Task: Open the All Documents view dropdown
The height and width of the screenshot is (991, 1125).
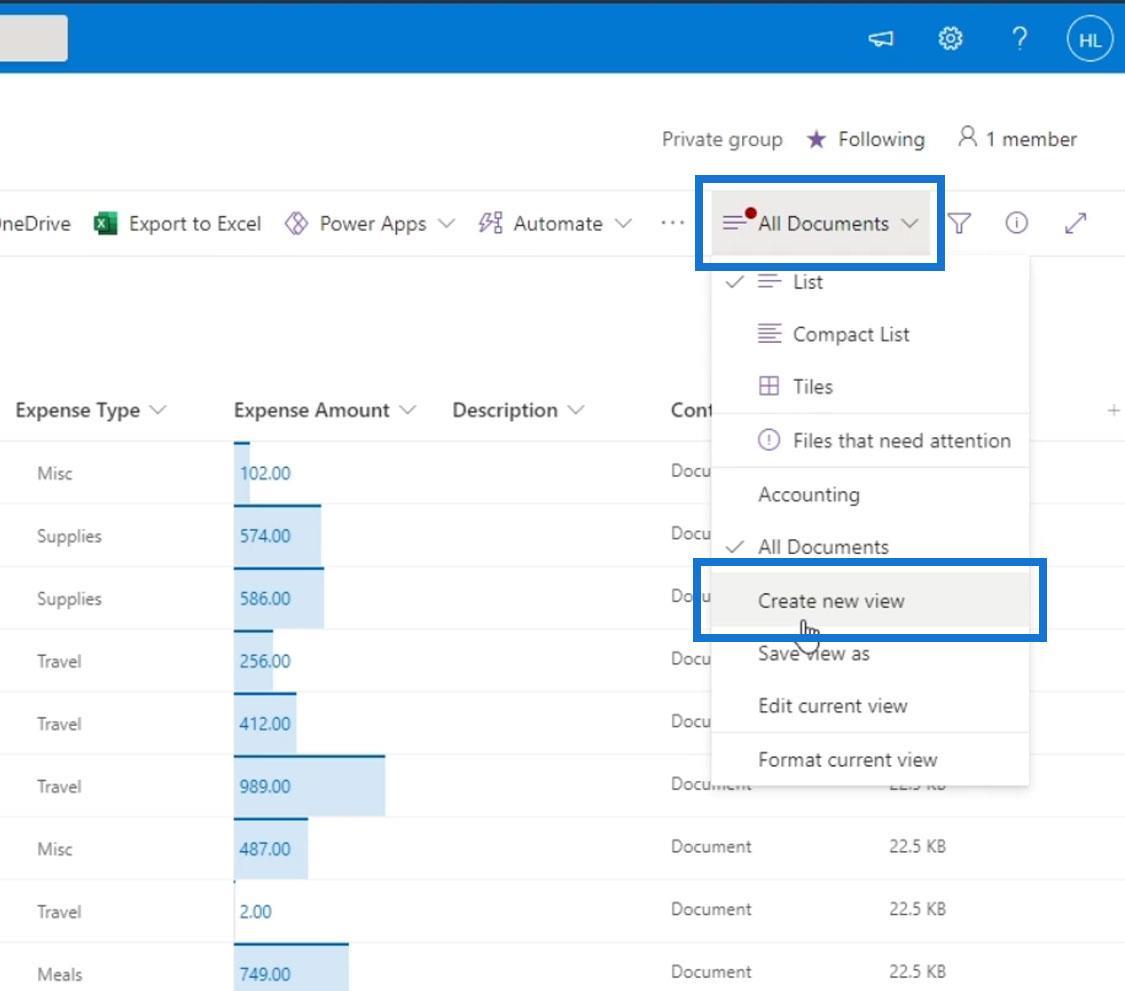Action: (820, 223)
